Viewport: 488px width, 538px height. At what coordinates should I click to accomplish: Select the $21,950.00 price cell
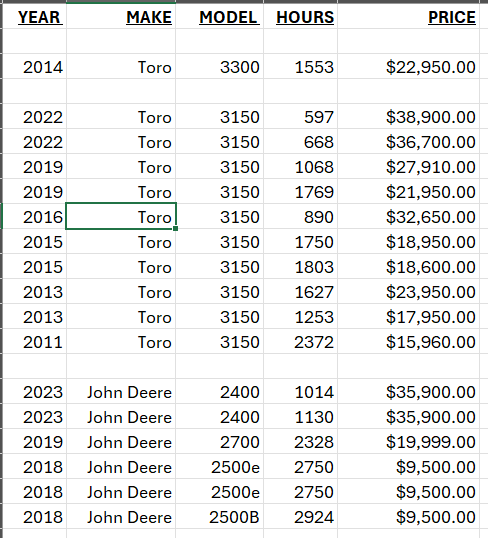pos(408,192)
